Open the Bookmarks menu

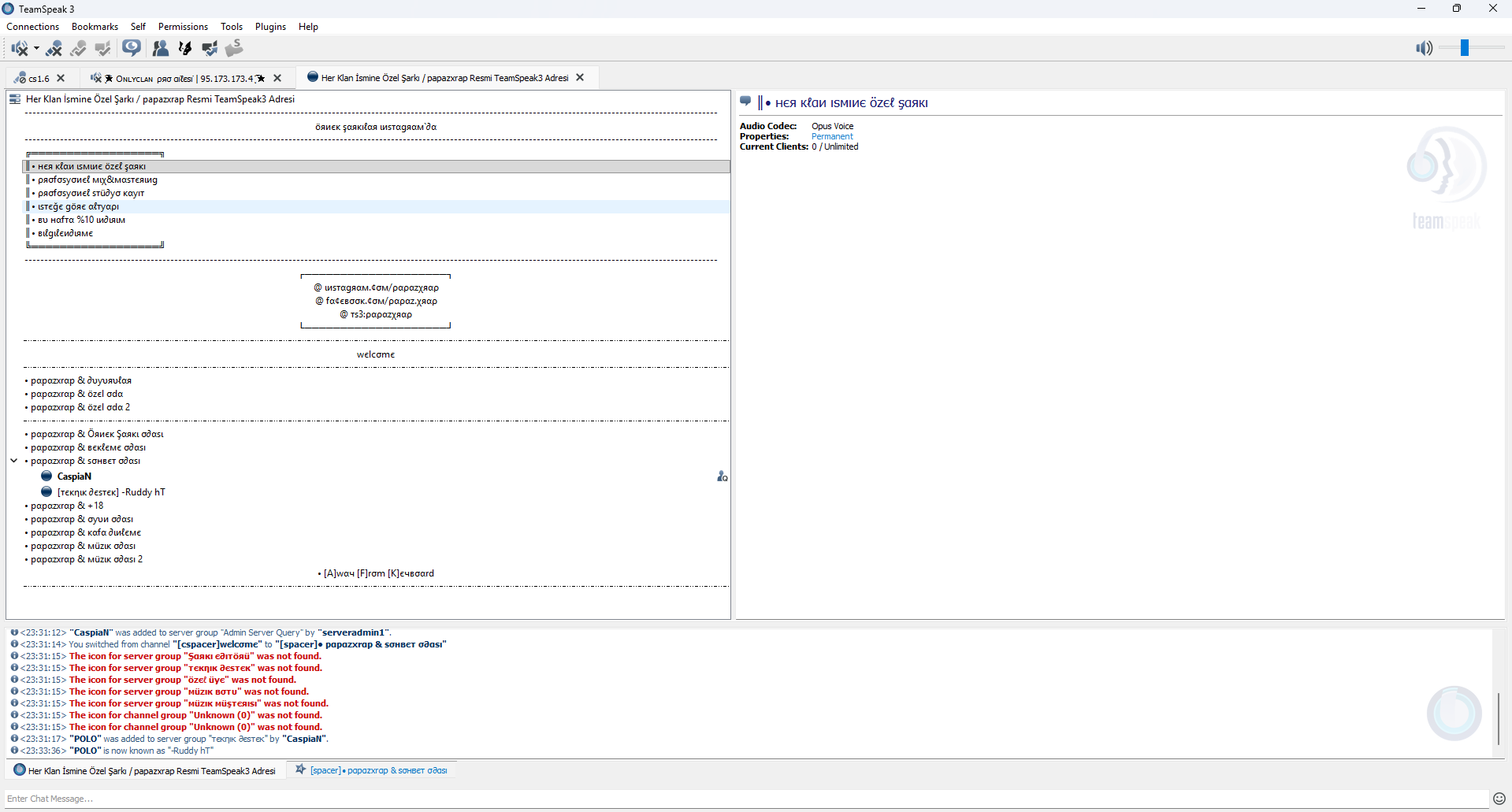click(x=95, y=27)
